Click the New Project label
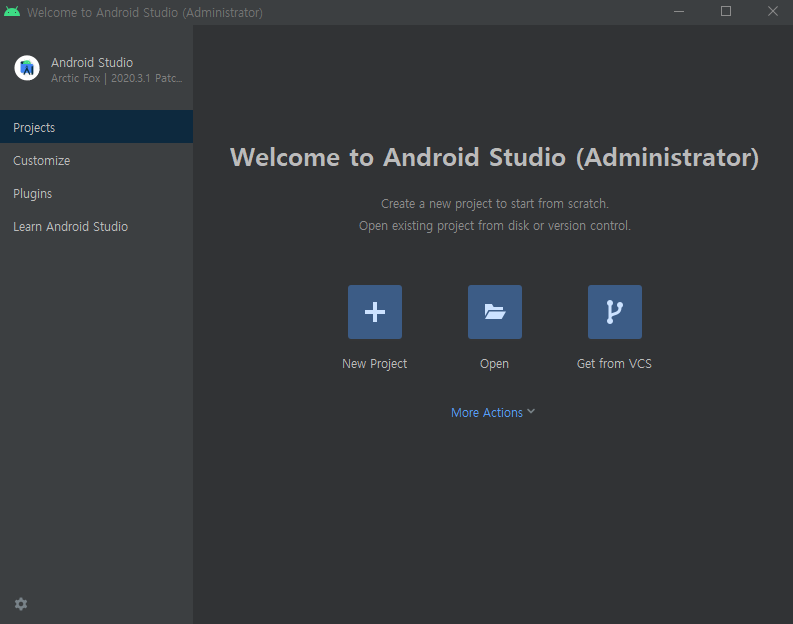This screenshot has height=624, width=793. [x=374, y=364]
